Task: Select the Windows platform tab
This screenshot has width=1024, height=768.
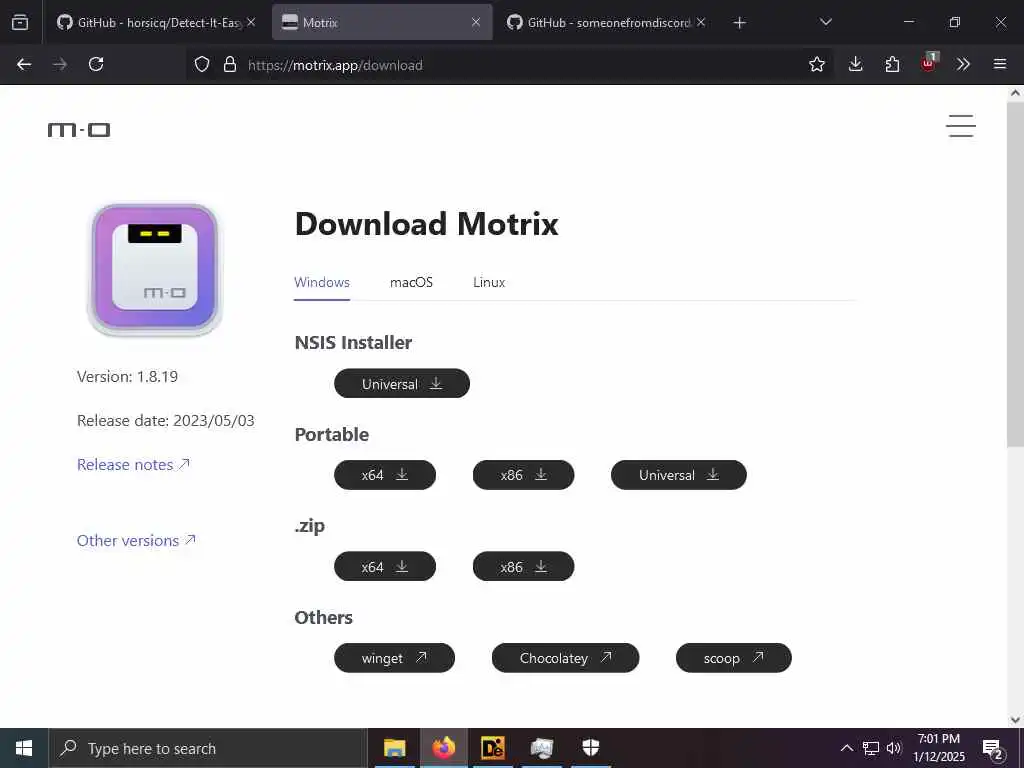Action: [x=322, y=282]
